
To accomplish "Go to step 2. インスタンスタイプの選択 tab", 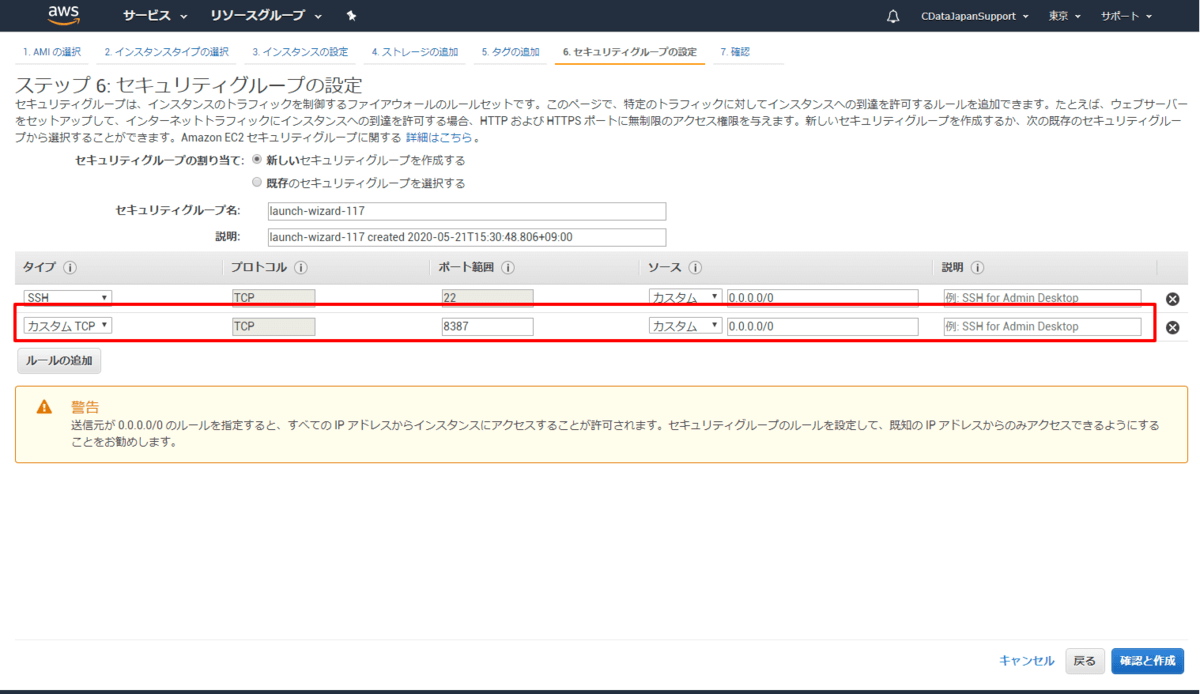I will (x=167, y=51).
